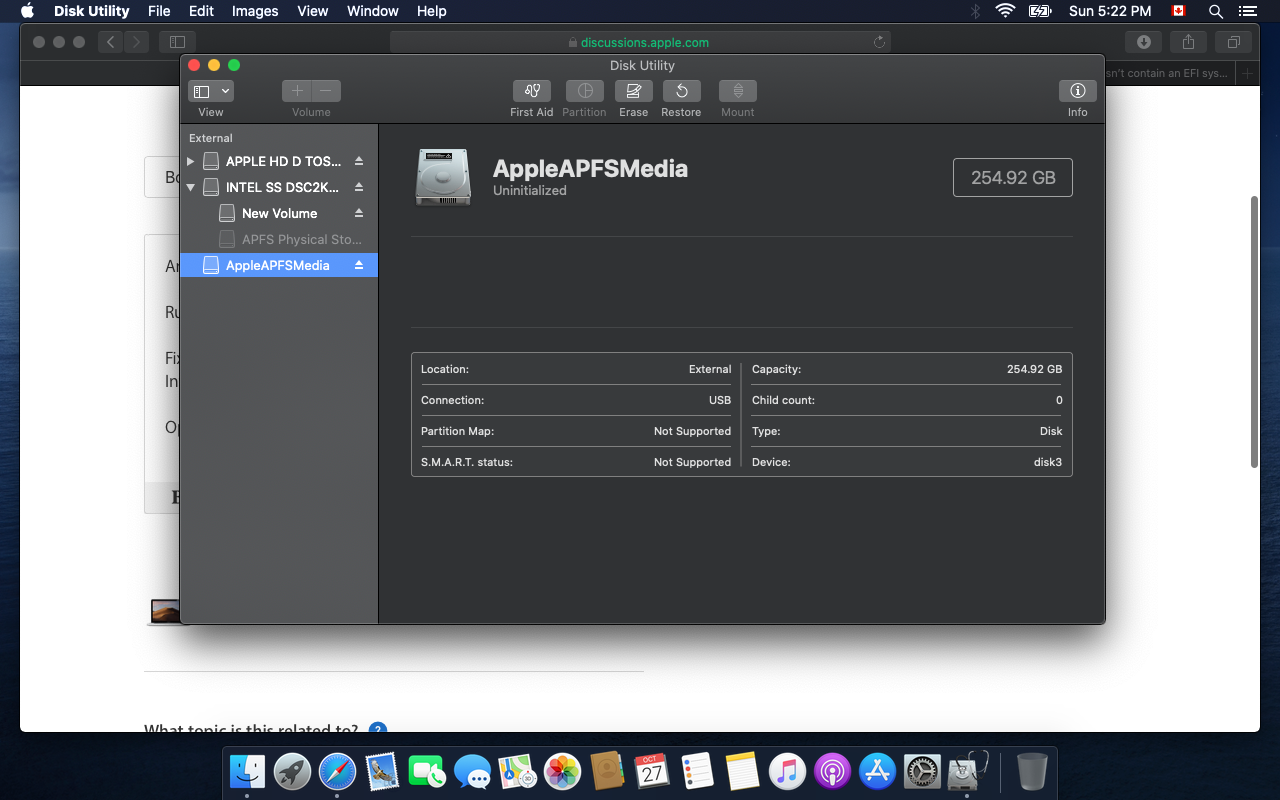Open Contacts from the Dock
Screen dimensions: 1280x800
pyautogui.click(x=607, y=771)
